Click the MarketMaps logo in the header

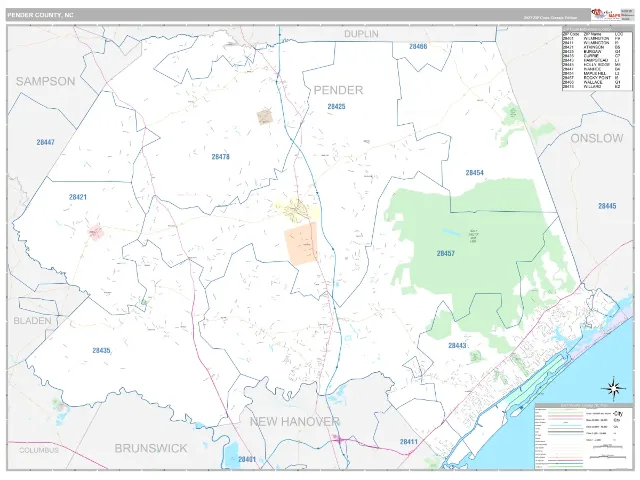click(606, 14)
